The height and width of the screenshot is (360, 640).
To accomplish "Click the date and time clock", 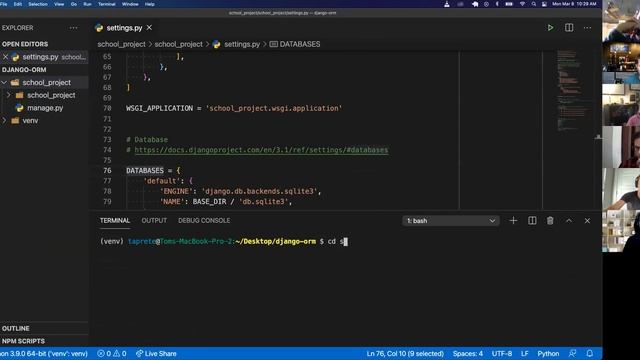I will coord(574,4).
